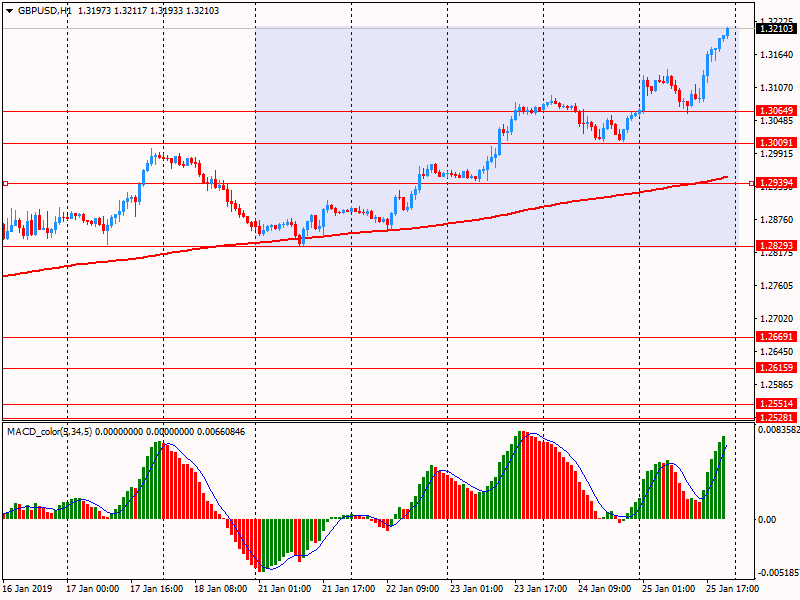The image size is (800, 600).
Task: Click the 17 Jan 00:00 time label
Action: pyautogui.click(x=92, y=588)
